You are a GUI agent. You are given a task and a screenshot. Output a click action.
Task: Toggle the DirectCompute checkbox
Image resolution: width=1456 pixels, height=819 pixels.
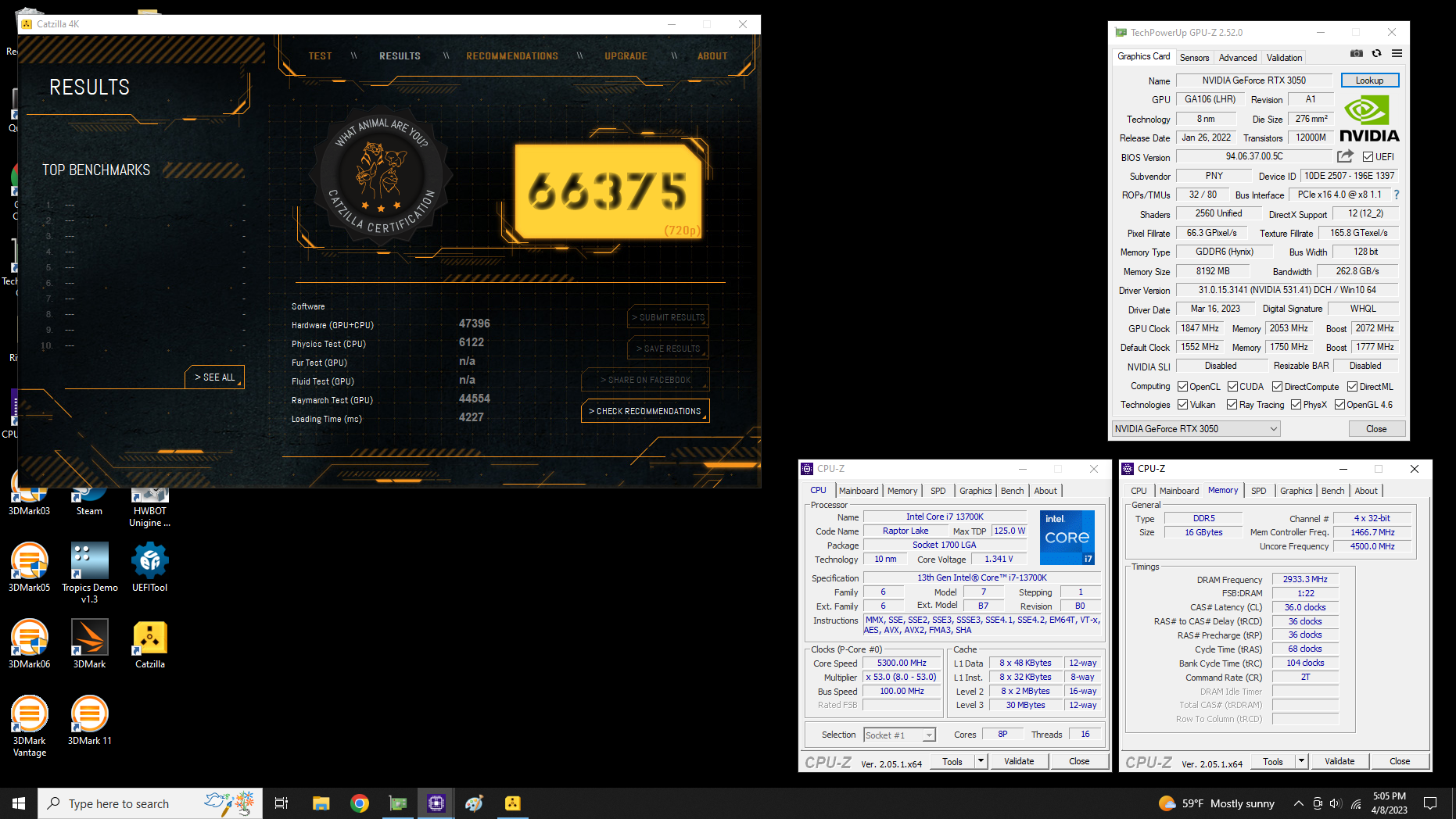click(1277, 387)
